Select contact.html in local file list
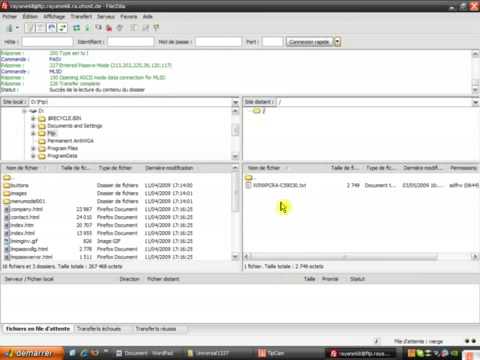The width and height of the screenshot is (480, 360). pos(25,217)
